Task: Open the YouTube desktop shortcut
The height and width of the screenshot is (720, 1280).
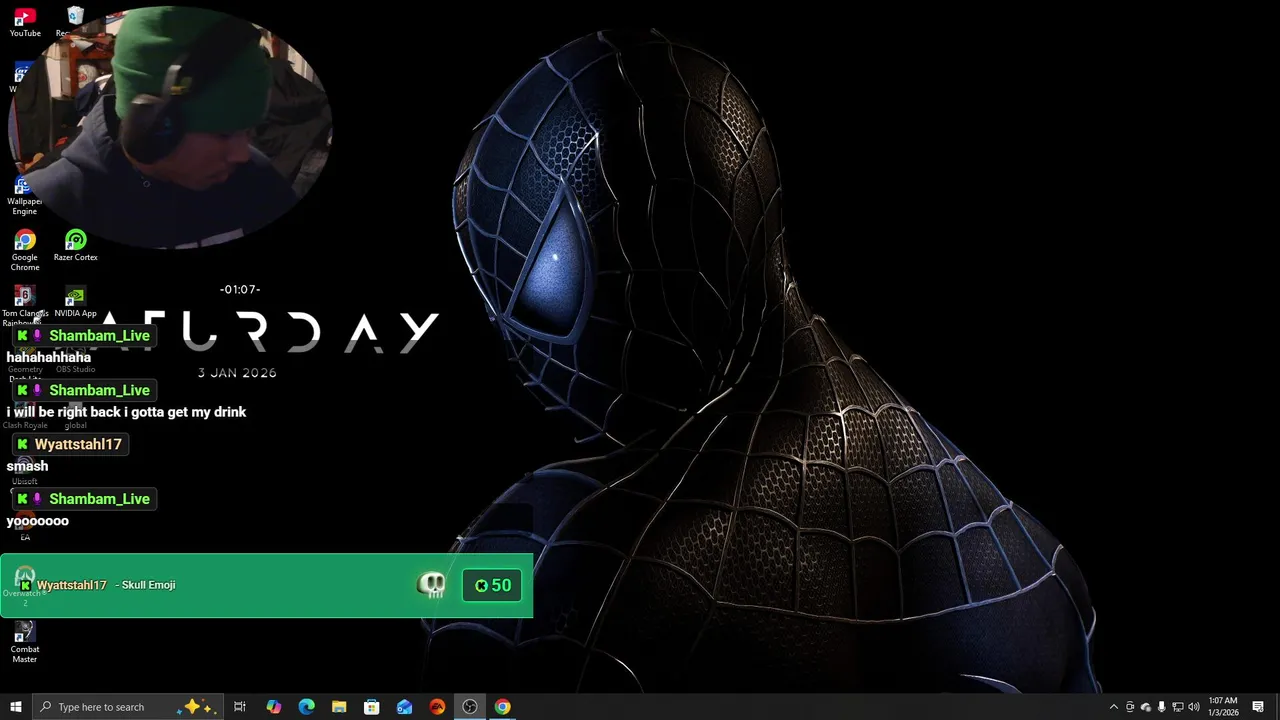Action: [x=25, y=22]
